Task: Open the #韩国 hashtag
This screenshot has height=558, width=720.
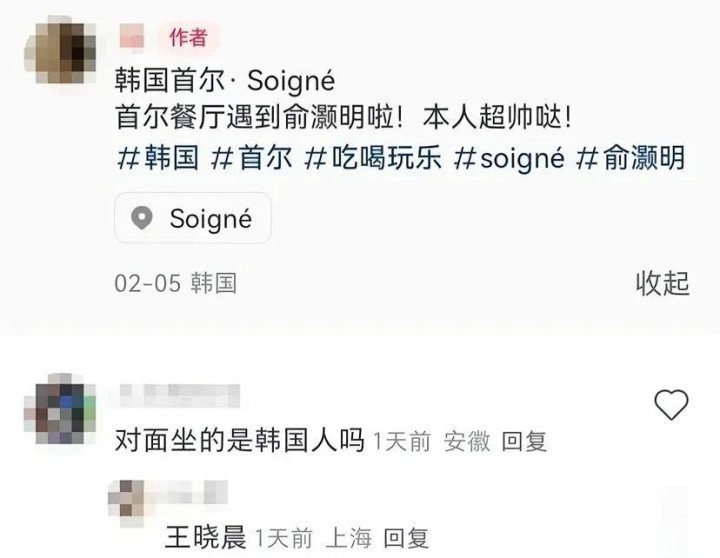Action: 158,158
